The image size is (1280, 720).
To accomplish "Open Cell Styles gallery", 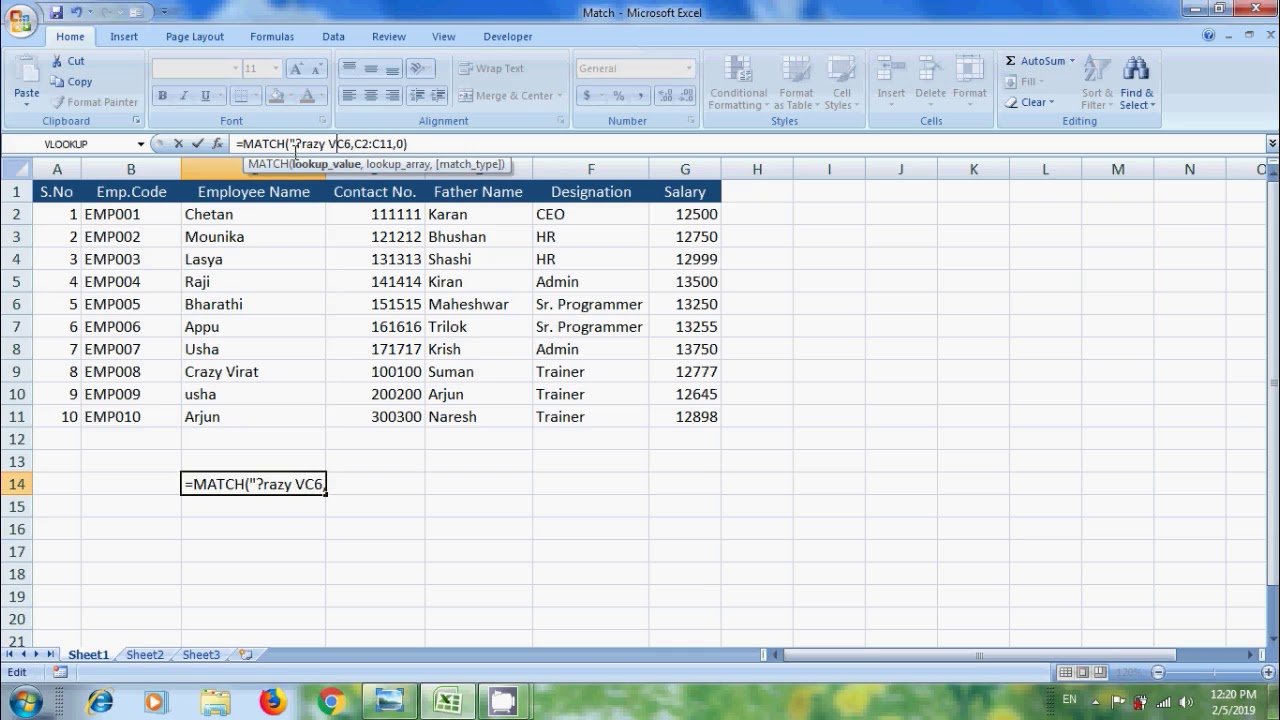I will (x=842, y=83).
